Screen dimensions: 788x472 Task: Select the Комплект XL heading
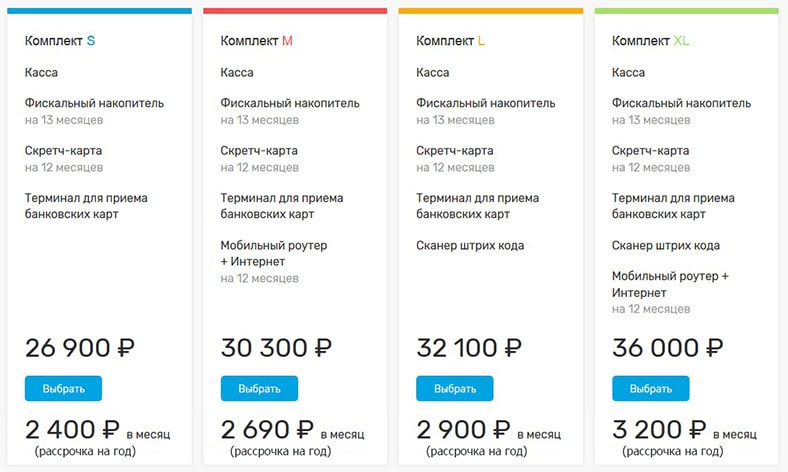click(x=650, y=41)
